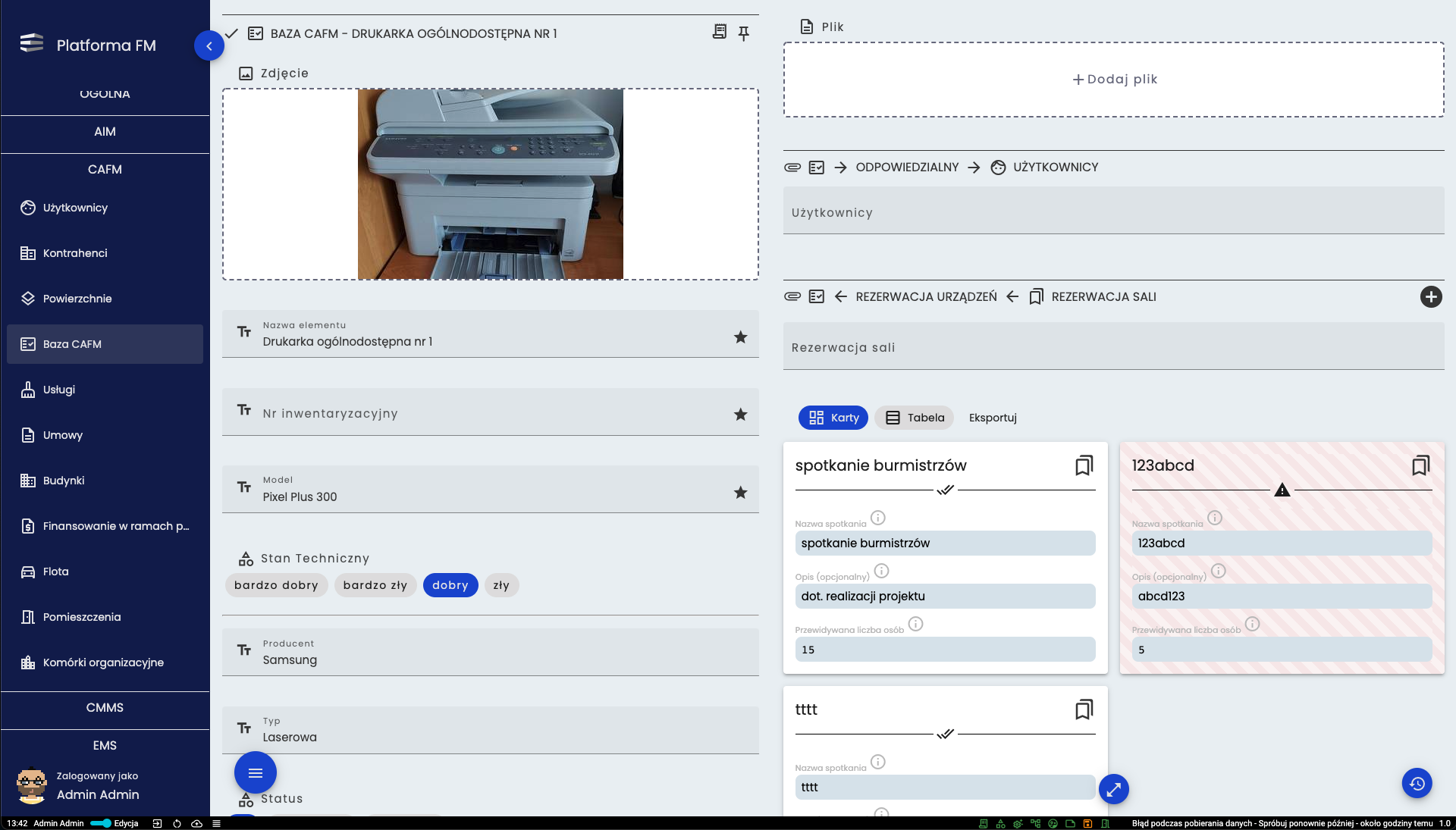Screen dimensions: 1456x830
Task: Click the printer photo thumbnail
Action: tap(491, 184)
